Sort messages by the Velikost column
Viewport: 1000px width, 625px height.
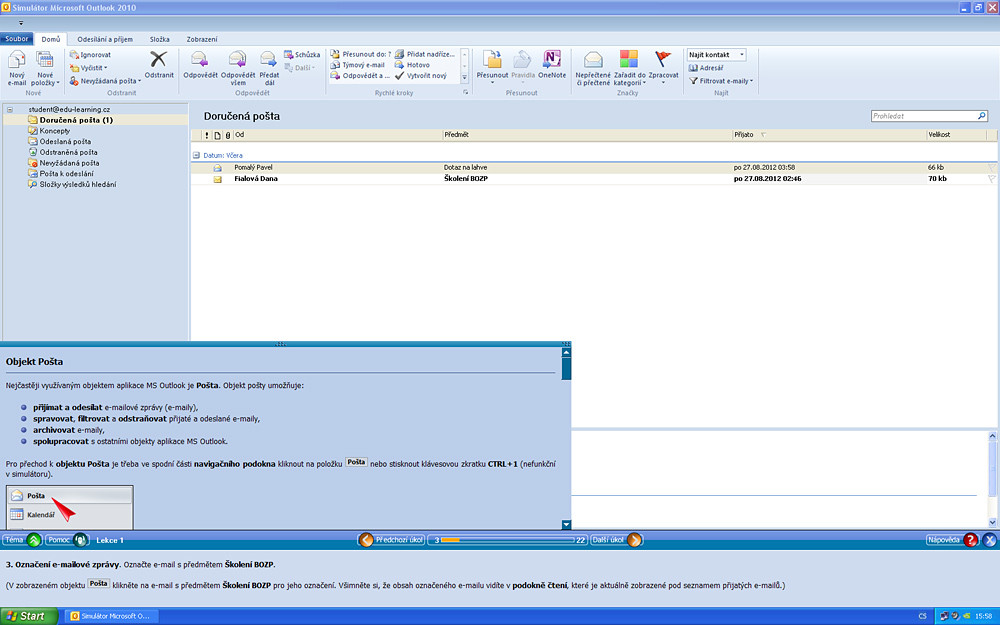click(x=956, y=135)
